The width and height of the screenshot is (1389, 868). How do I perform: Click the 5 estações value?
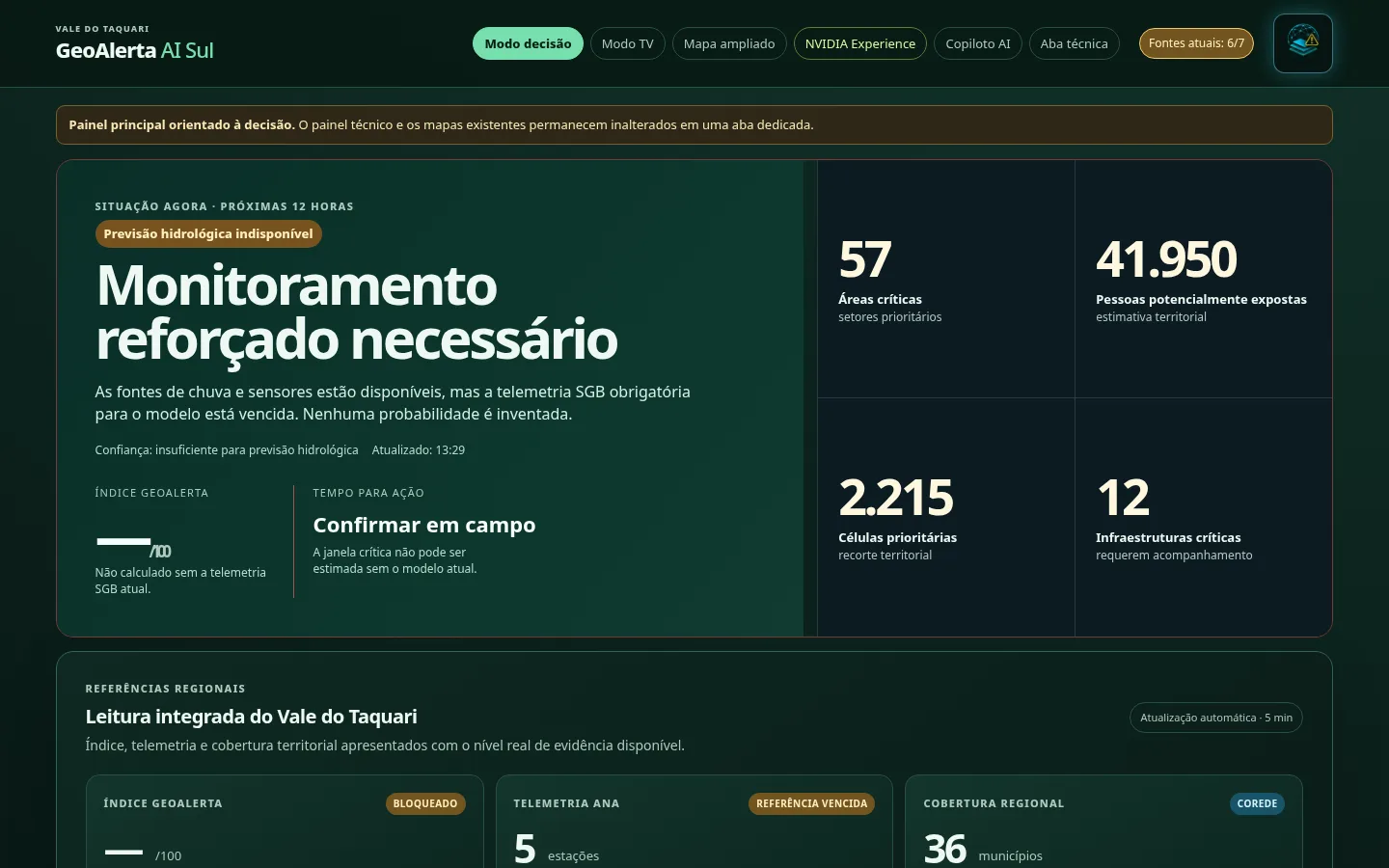point(557,849)
